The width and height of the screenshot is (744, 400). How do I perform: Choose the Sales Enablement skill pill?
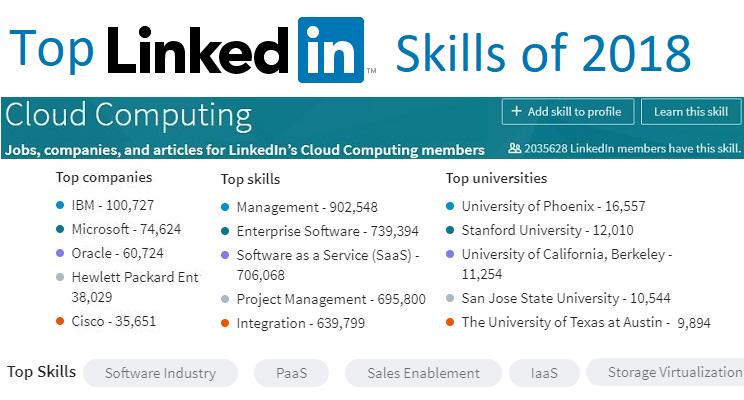[x=423, y=373]
